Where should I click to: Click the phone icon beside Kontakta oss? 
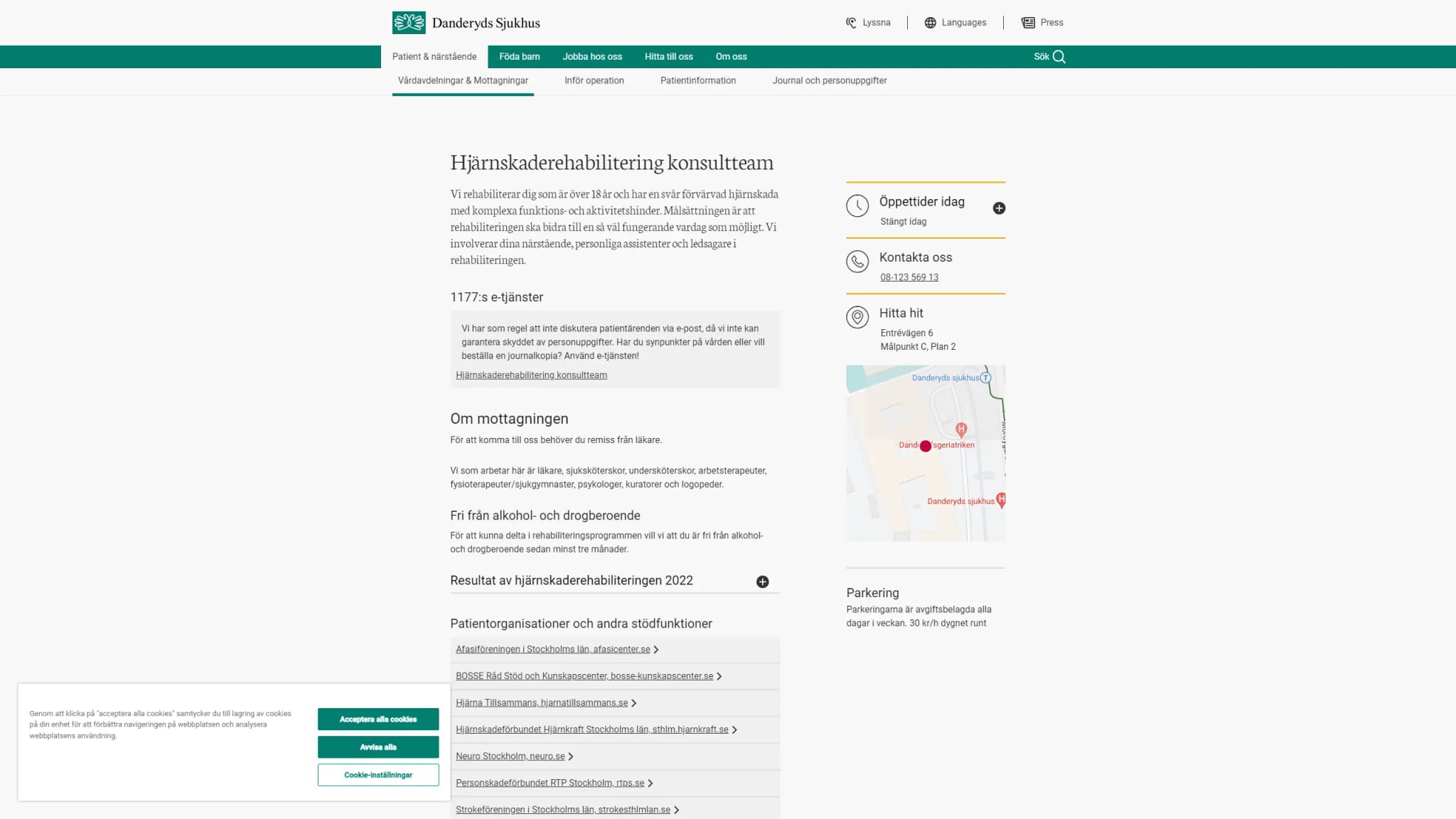[x=857, y=262]
